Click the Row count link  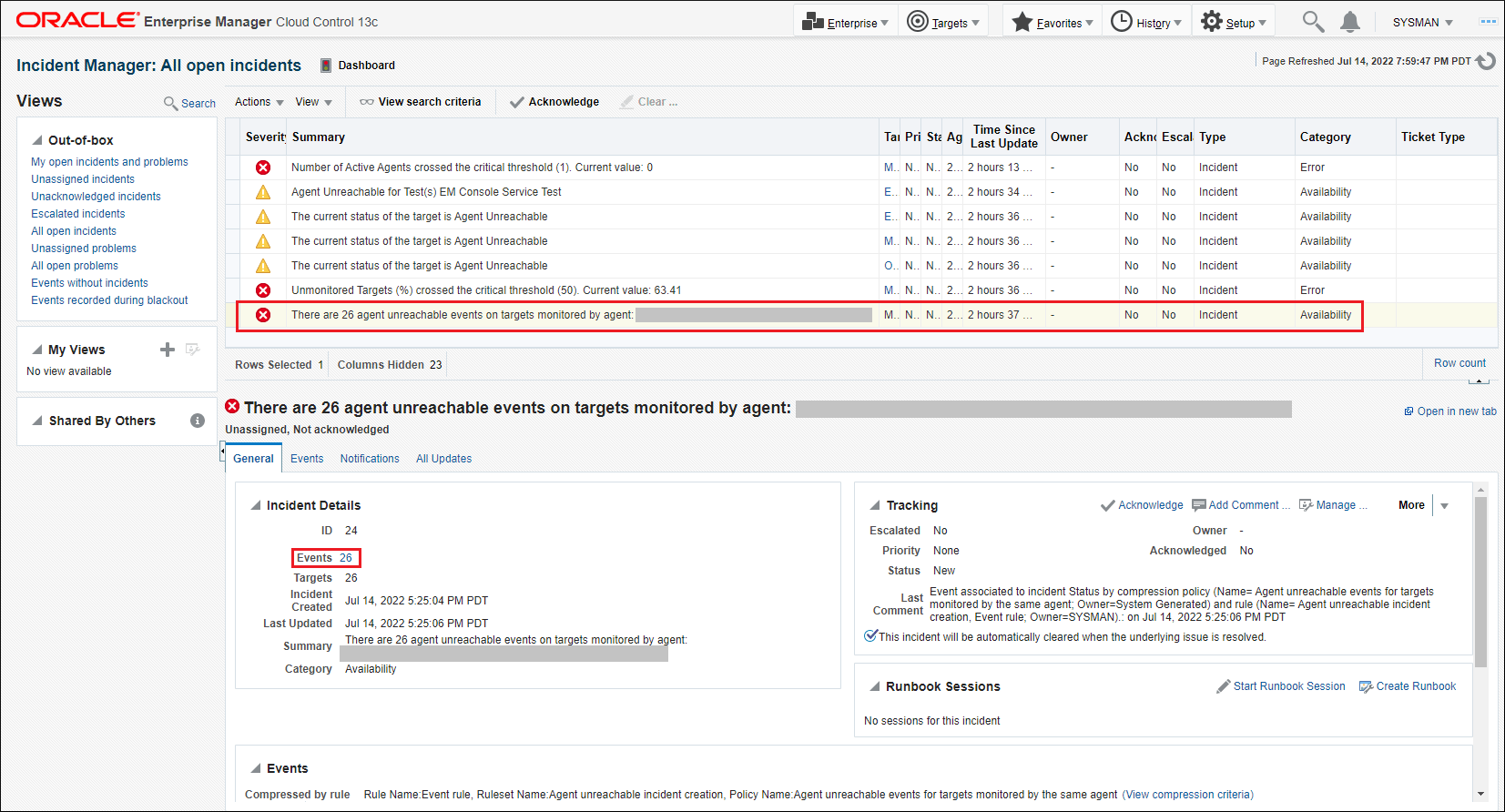1459,363
